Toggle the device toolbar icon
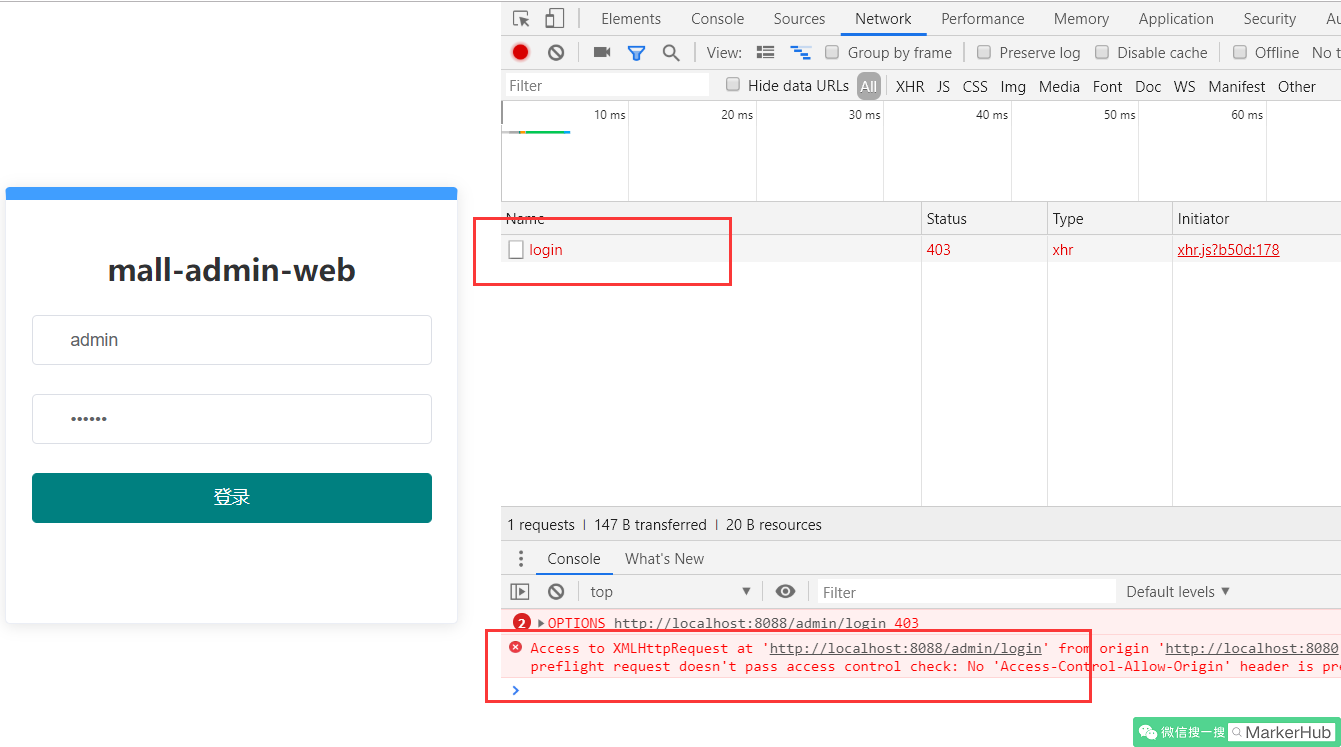This screenshot has width=1341, height=747. [553, 18]
